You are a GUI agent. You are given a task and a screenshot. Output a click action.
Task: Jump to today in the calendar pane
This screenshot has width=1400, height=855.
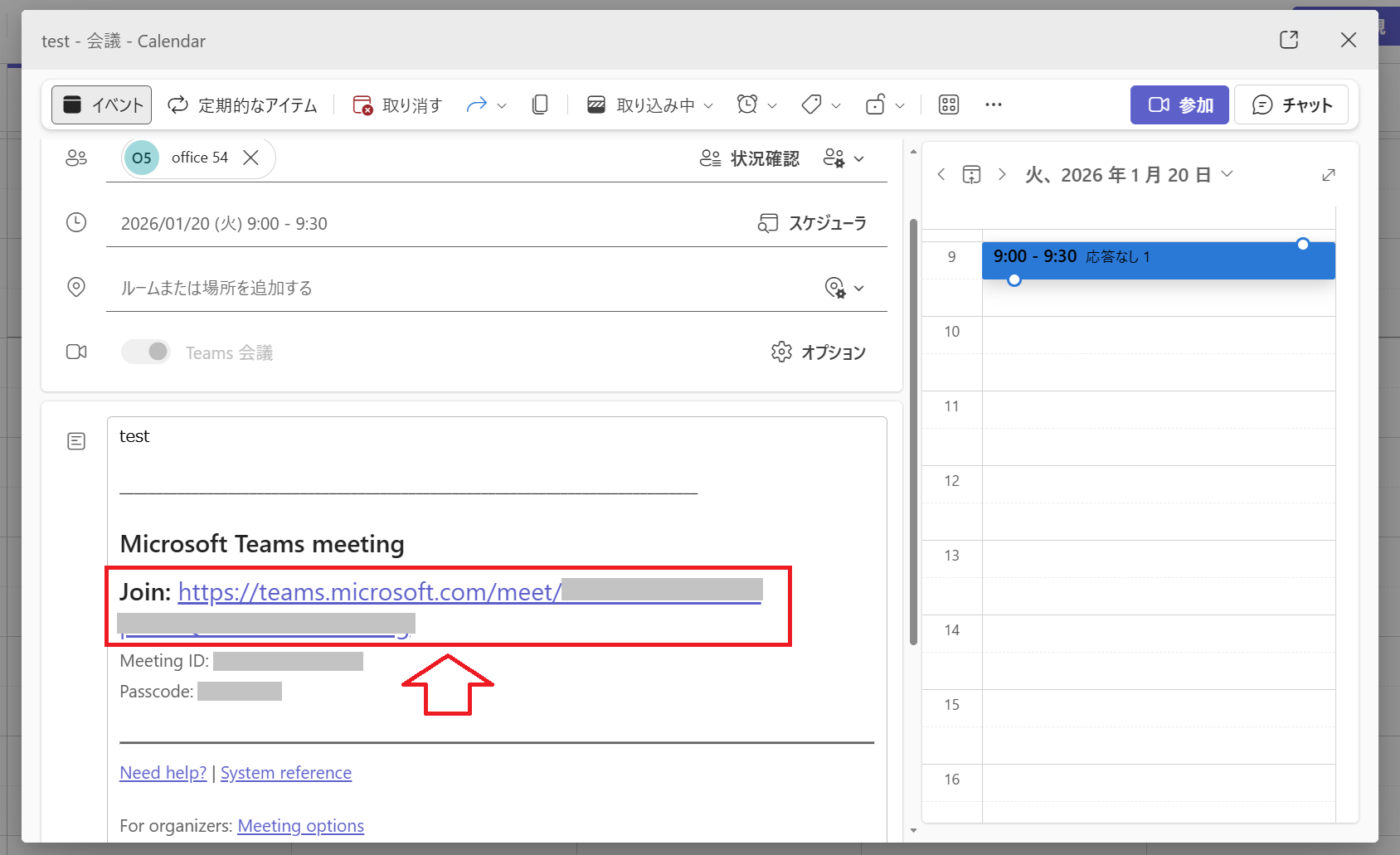(x=971, y=174)
